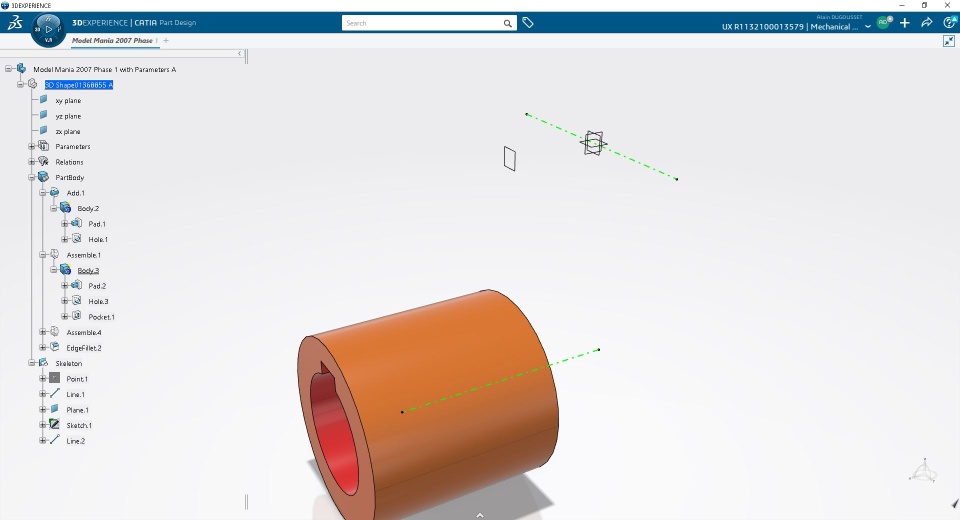Click the Pad.1 feature icon

tap(77, 224)
